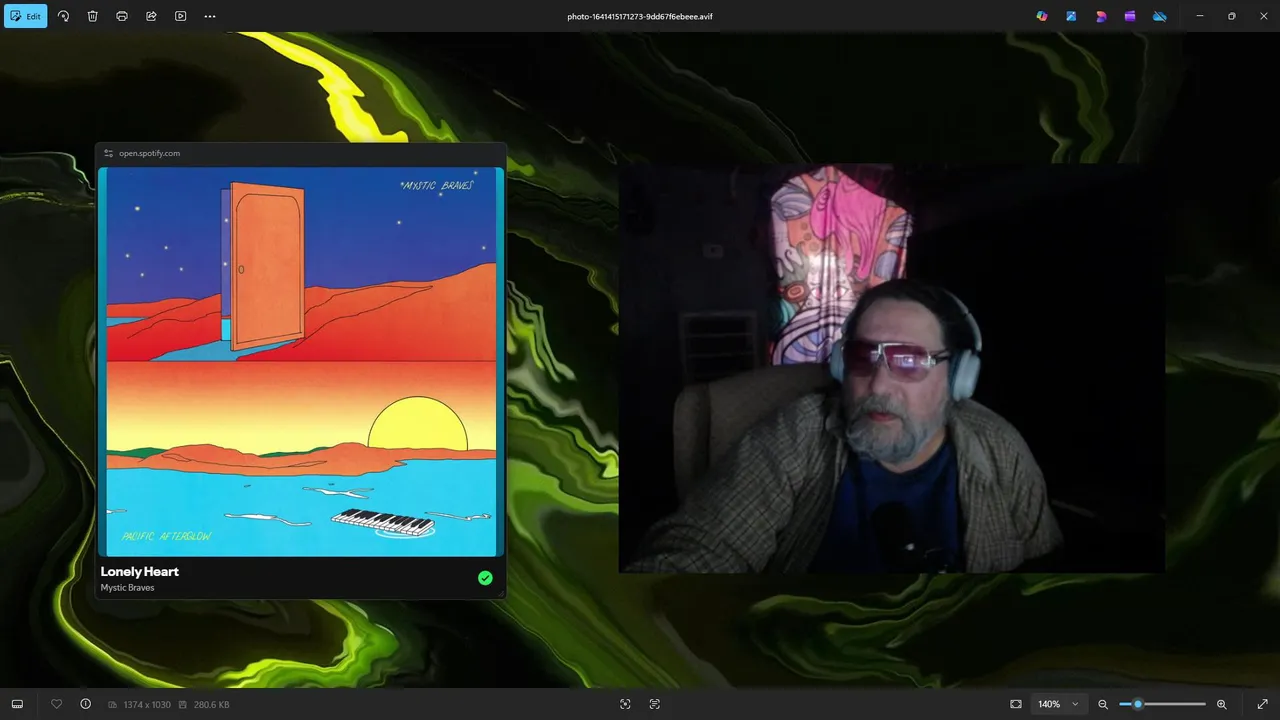Viewport: 1280px width, 720px height.
Task: Click the zoom slider track
Action: [1162, 704]
